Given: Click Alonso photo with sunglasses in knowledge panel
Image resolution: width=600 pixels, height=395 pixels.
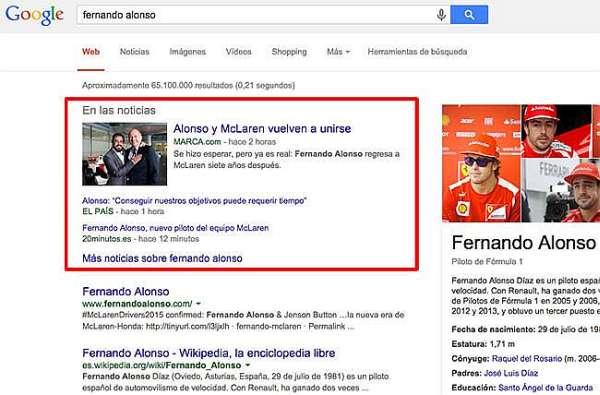Looking at the screenshot, I should pos(481,178).
